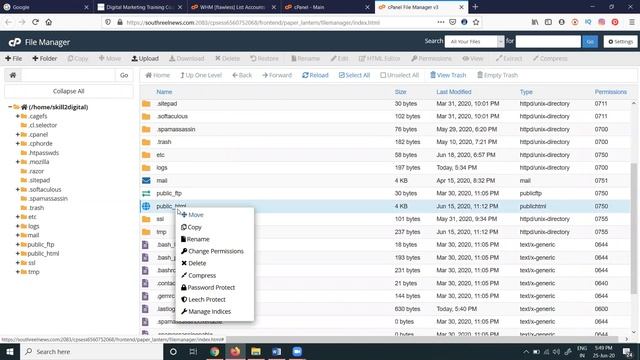Screen dimensions: 640x360
Task: Click the Windows Start button
Action: [10, 351]
